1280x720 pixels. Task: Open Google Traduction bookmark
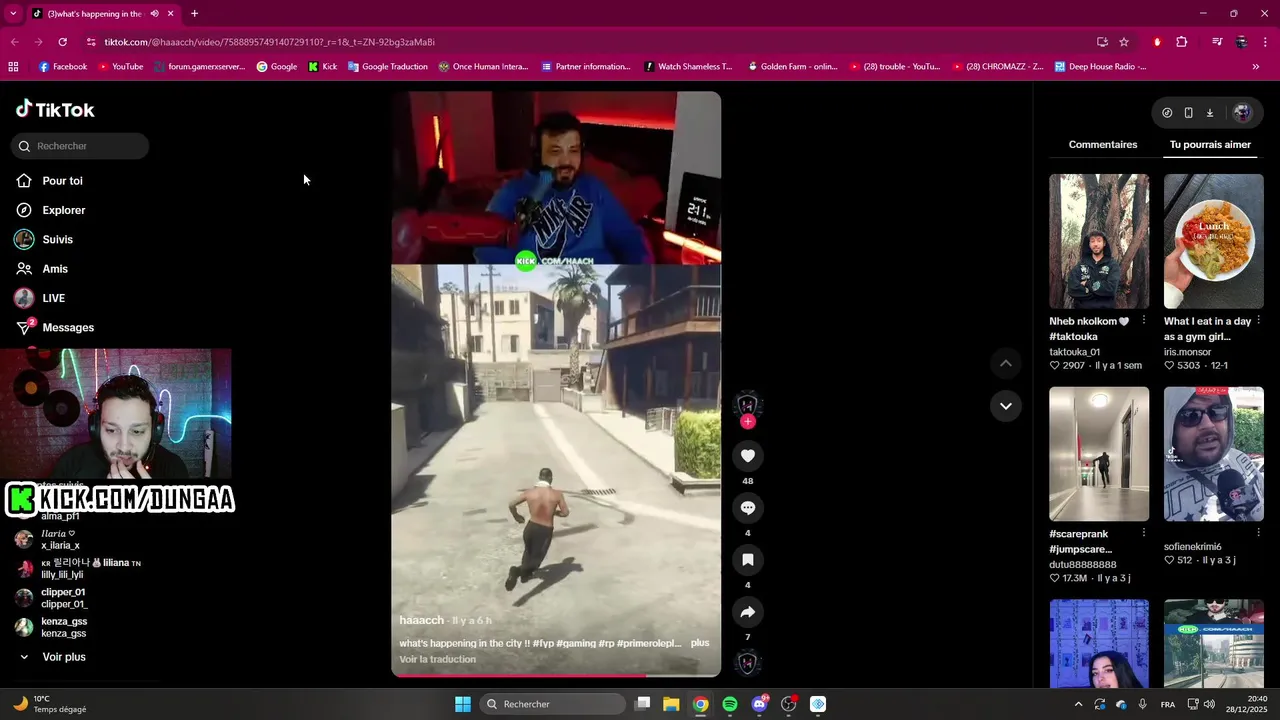[x=387, y=67]
